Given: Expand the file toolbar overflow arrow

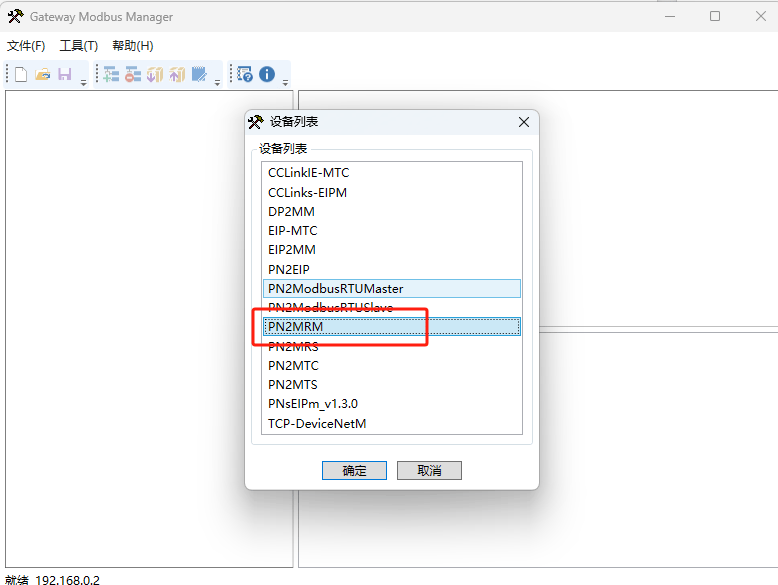Looking at the screenshot, I should tap(83, 83).
